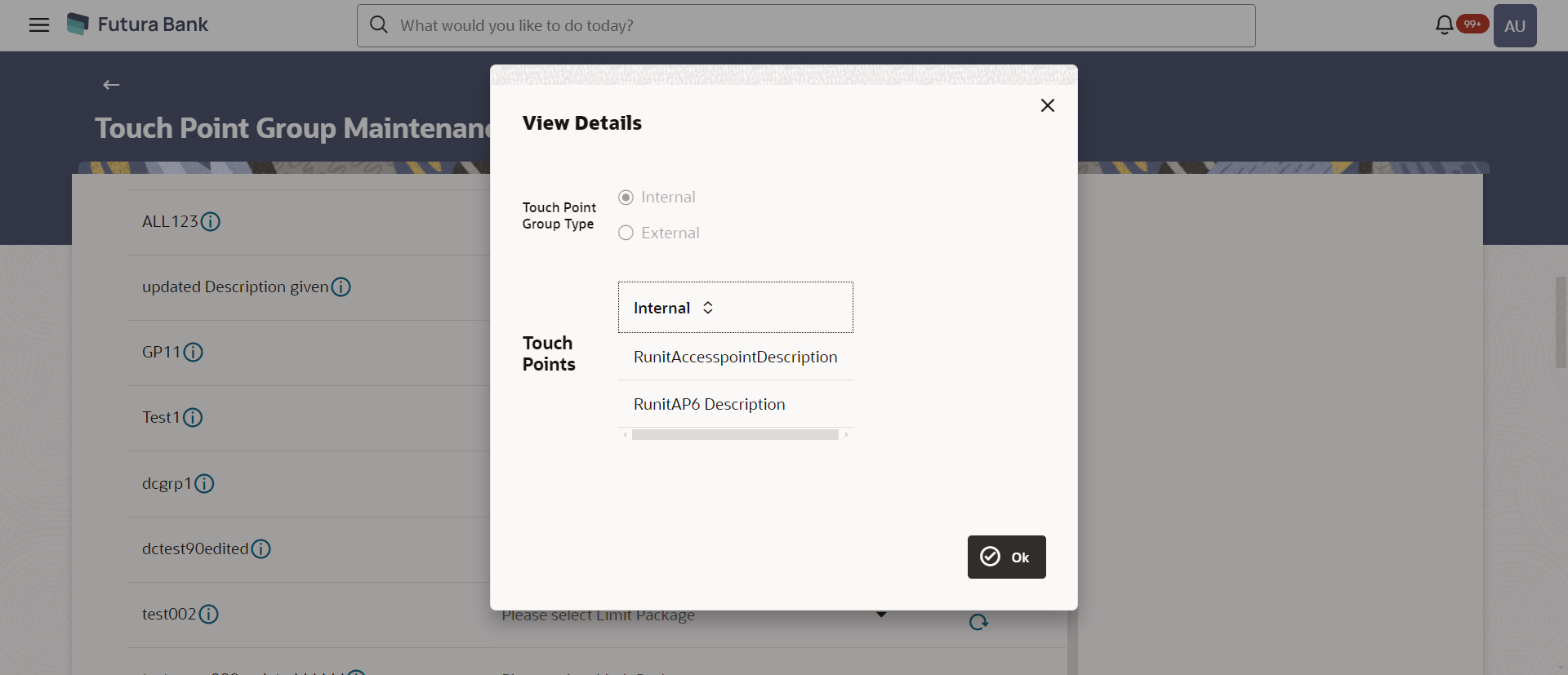Screen dimensions: 1568x675
Task: Click info icon beside updated Description given
Action: (x=341, y=287)
